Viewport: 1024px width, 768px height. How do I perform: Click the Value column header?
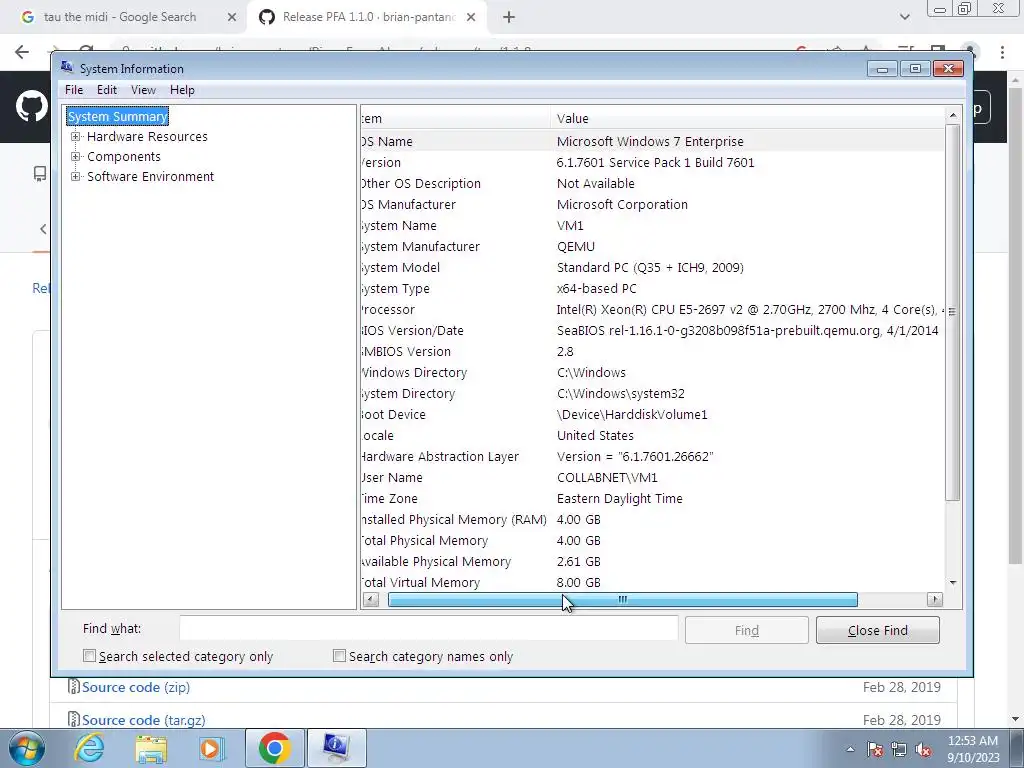coord(747,118)
